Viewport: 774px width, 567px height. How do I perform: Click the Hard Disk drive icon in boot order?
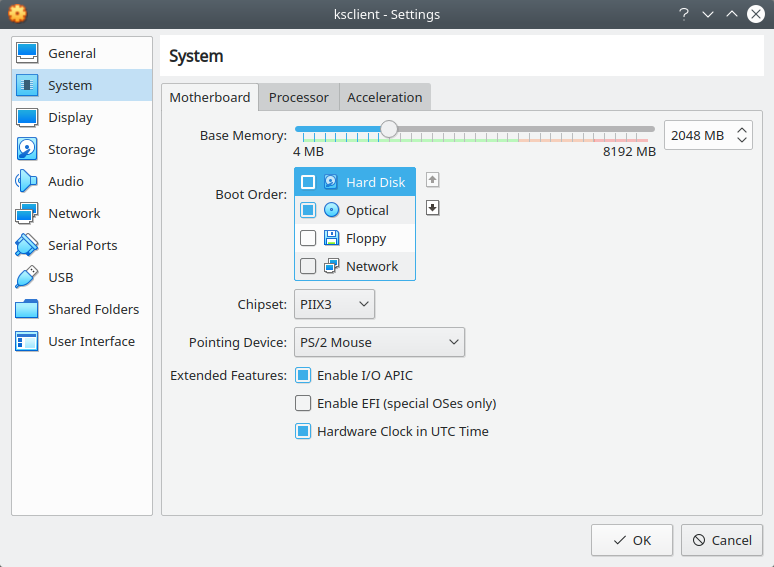pos(331,182)
